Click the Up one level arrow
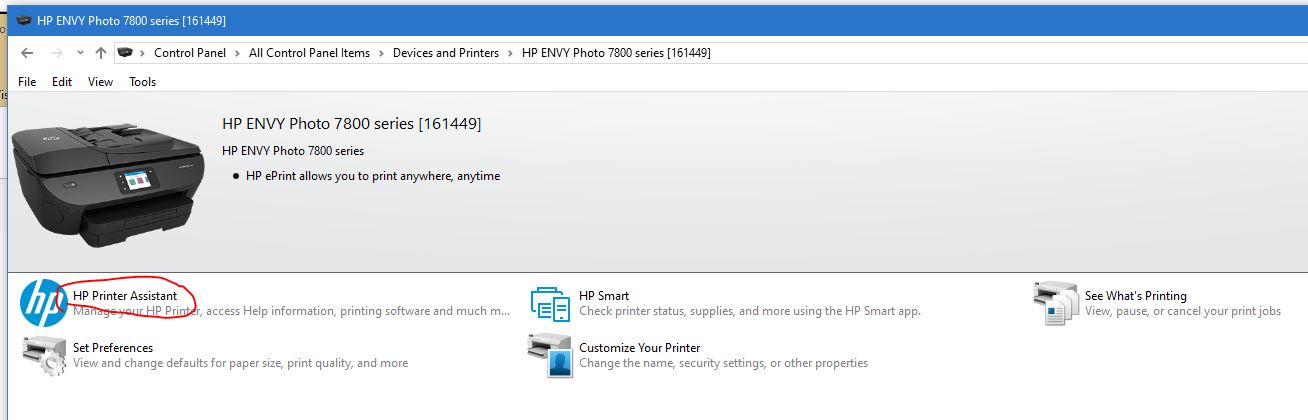 click(x=101, y=53)
